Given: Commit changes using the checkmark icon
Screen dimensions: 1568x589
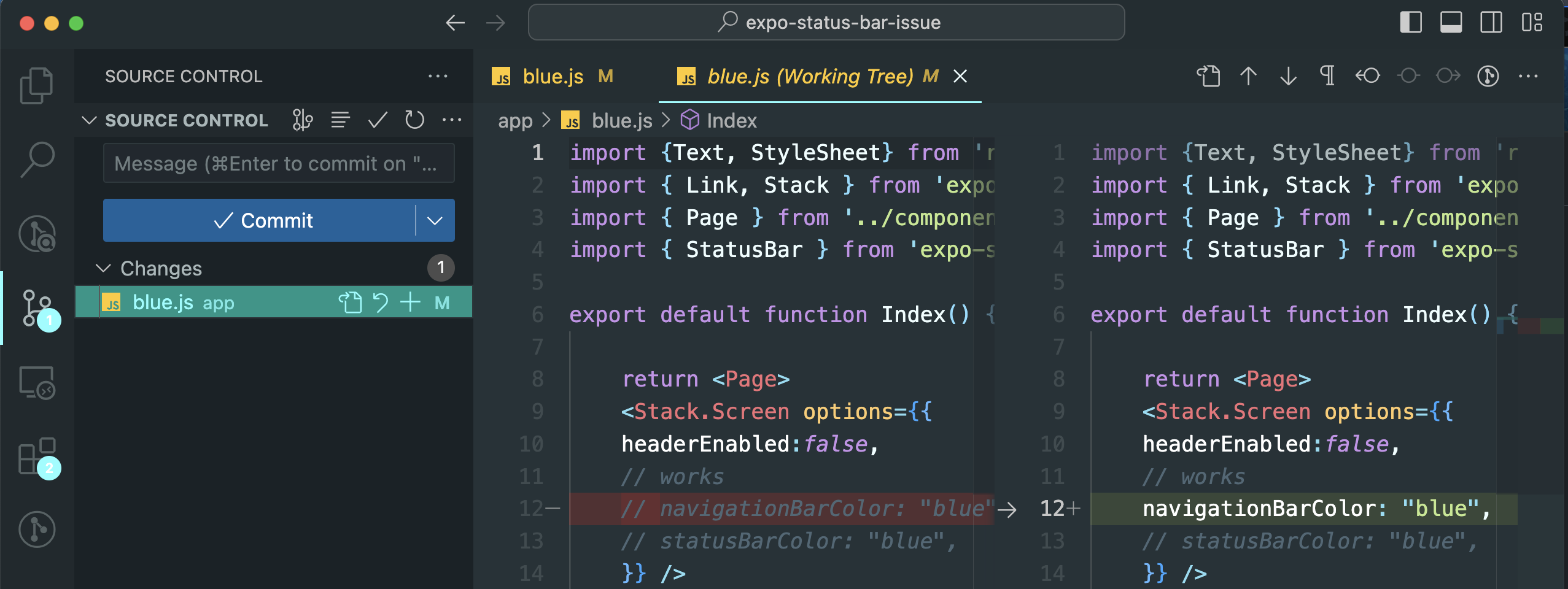Looking at the screenshot, I should tap(377, 120).
